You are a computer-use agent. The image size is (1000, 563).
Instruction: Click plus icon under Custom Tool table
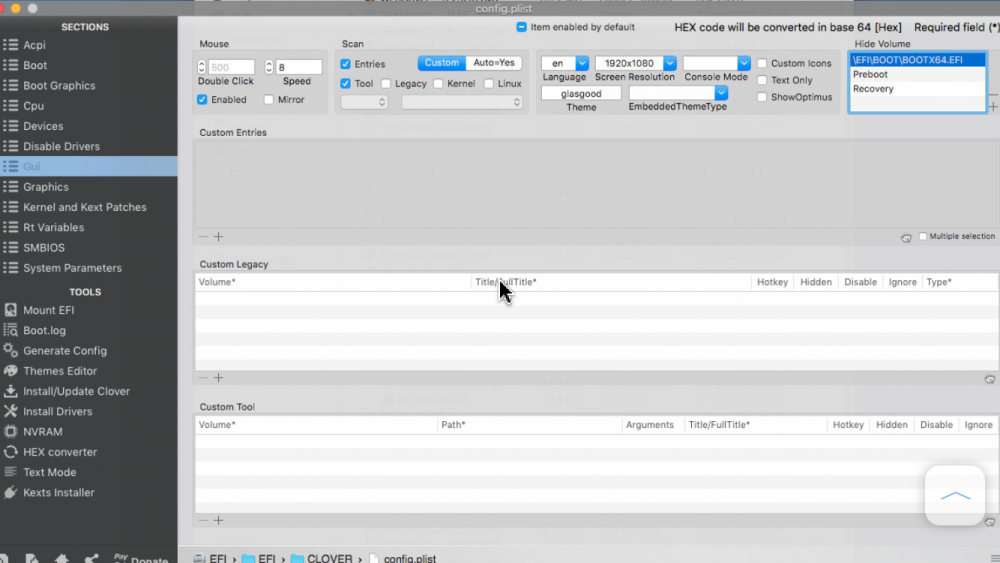coord(219,521)
